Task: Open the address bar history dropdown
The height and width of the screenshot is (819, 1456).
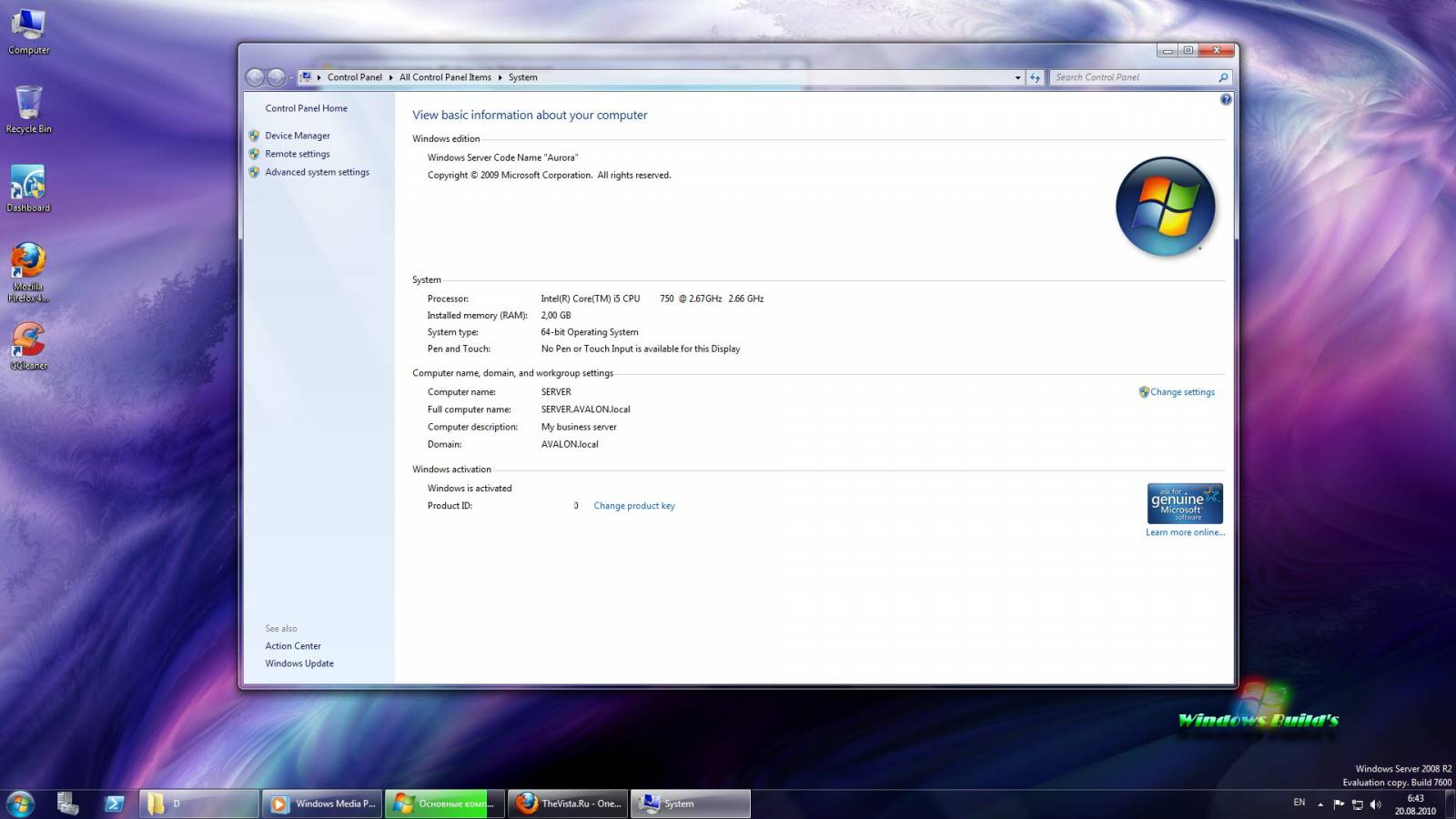Action: tap(1017, 78)
